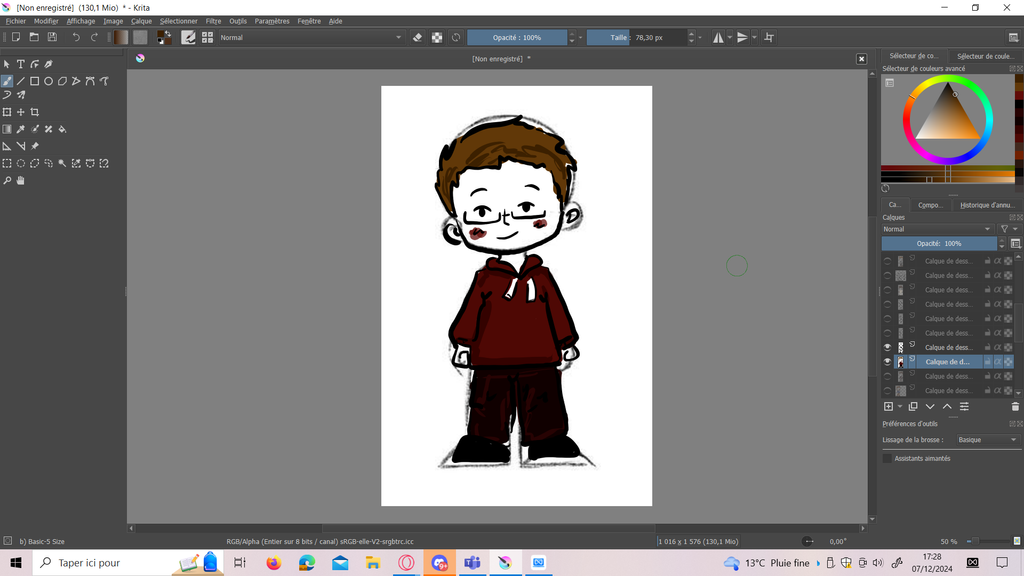Click the Undo button in toolbar

(x=76, y=37)
